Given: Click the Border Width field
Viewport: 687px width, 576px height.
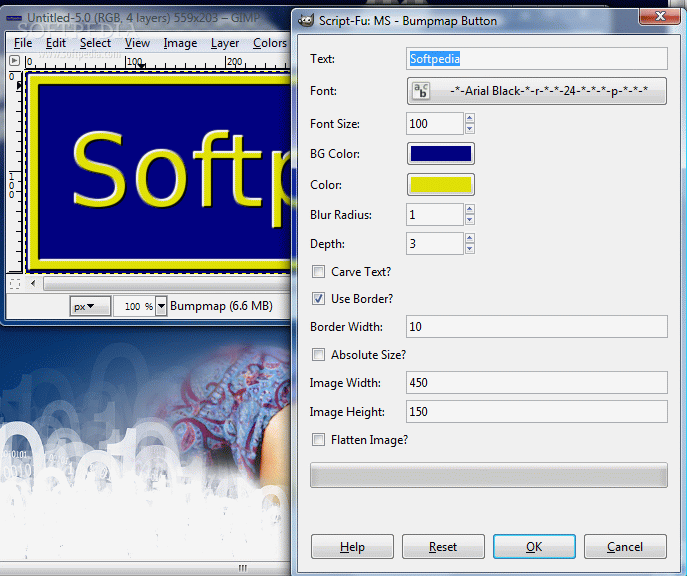Looking at the screenshot, I should pos(537,326).
